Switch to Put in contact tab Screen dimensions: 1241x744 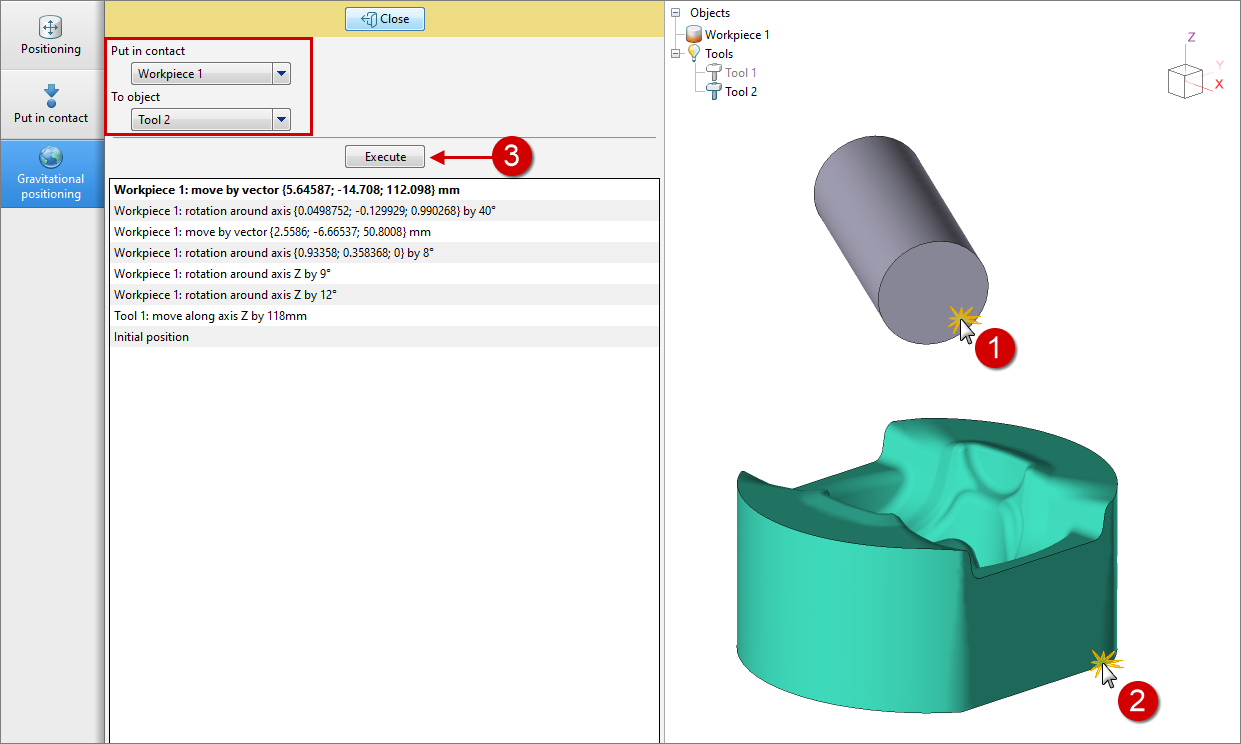(x=51, y=104)
